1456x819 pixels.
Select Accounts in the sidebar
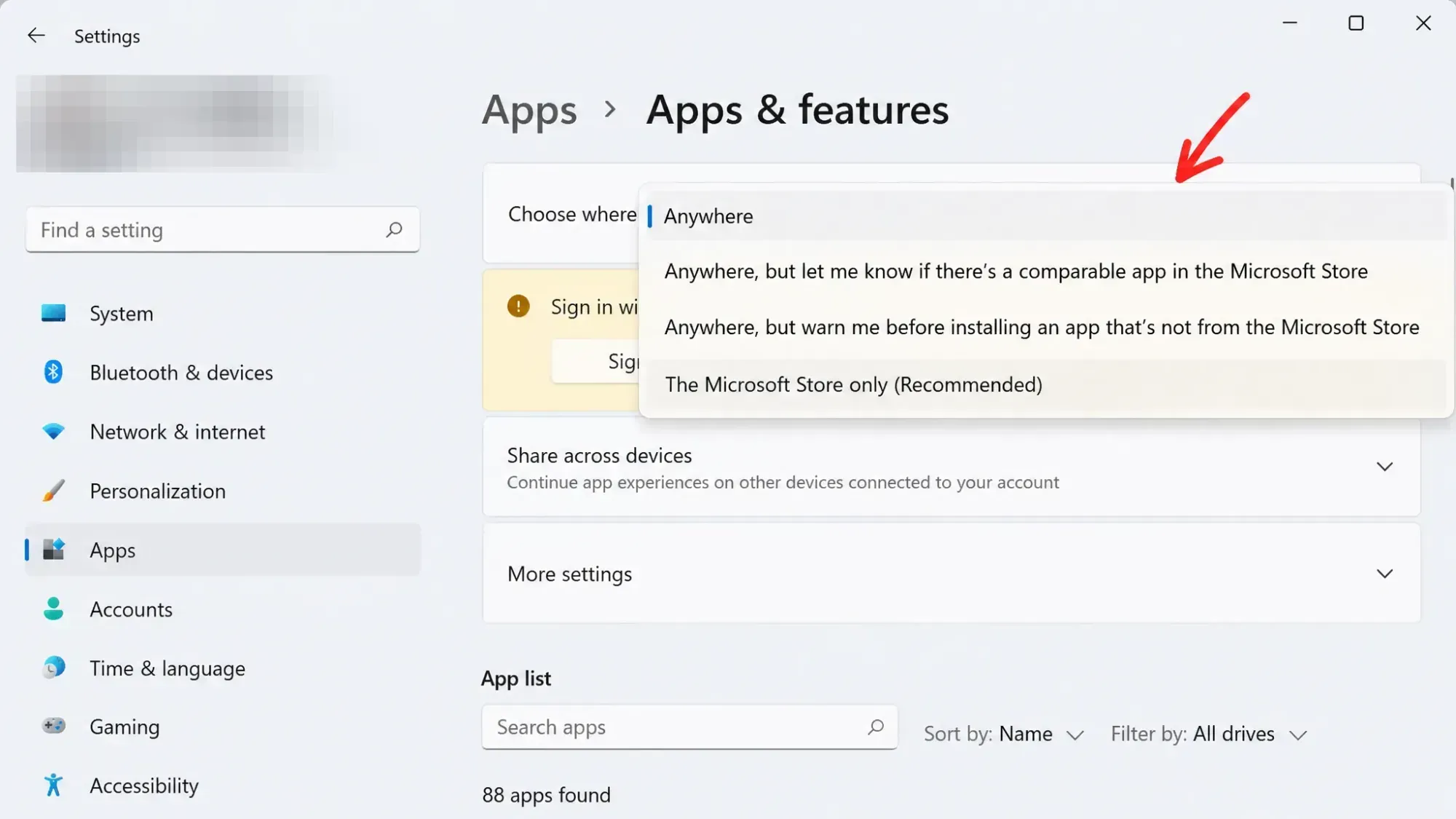[223, 609]
